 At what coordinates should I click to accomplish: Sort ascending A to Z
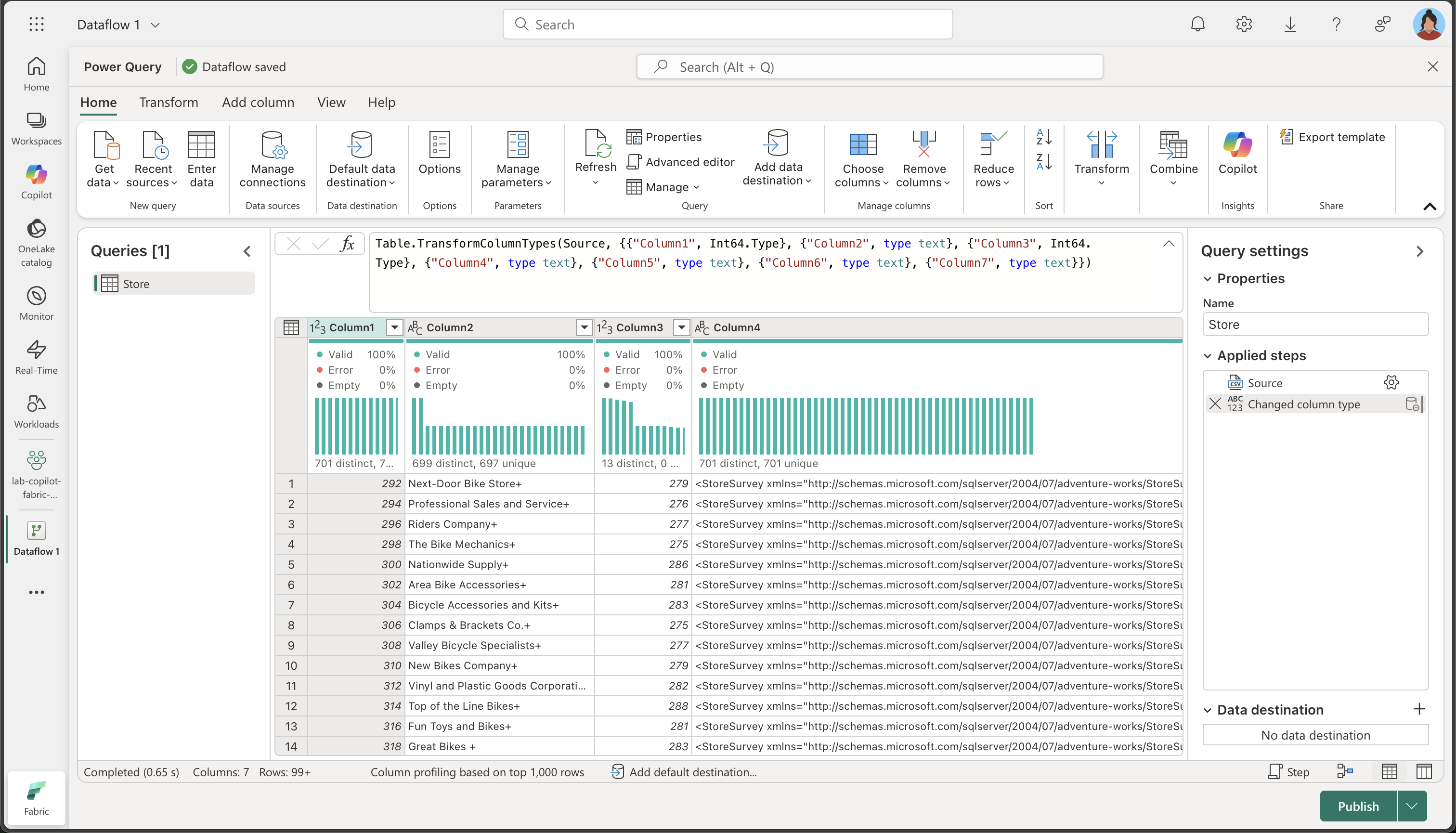coord(1044,137)
